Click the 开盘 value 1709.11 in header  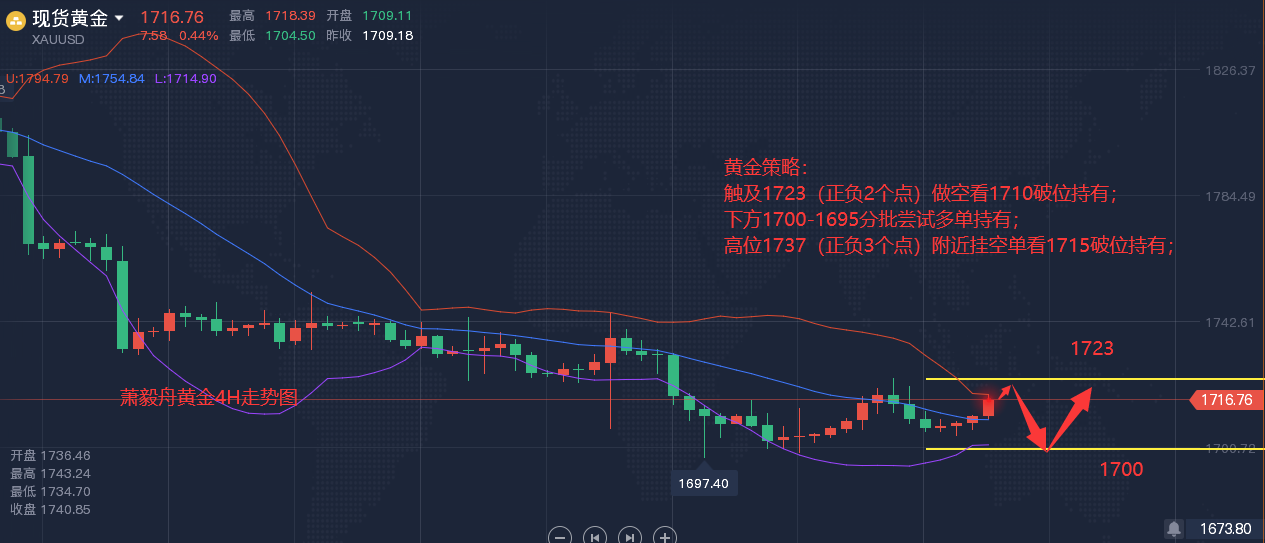coord(387,16)
